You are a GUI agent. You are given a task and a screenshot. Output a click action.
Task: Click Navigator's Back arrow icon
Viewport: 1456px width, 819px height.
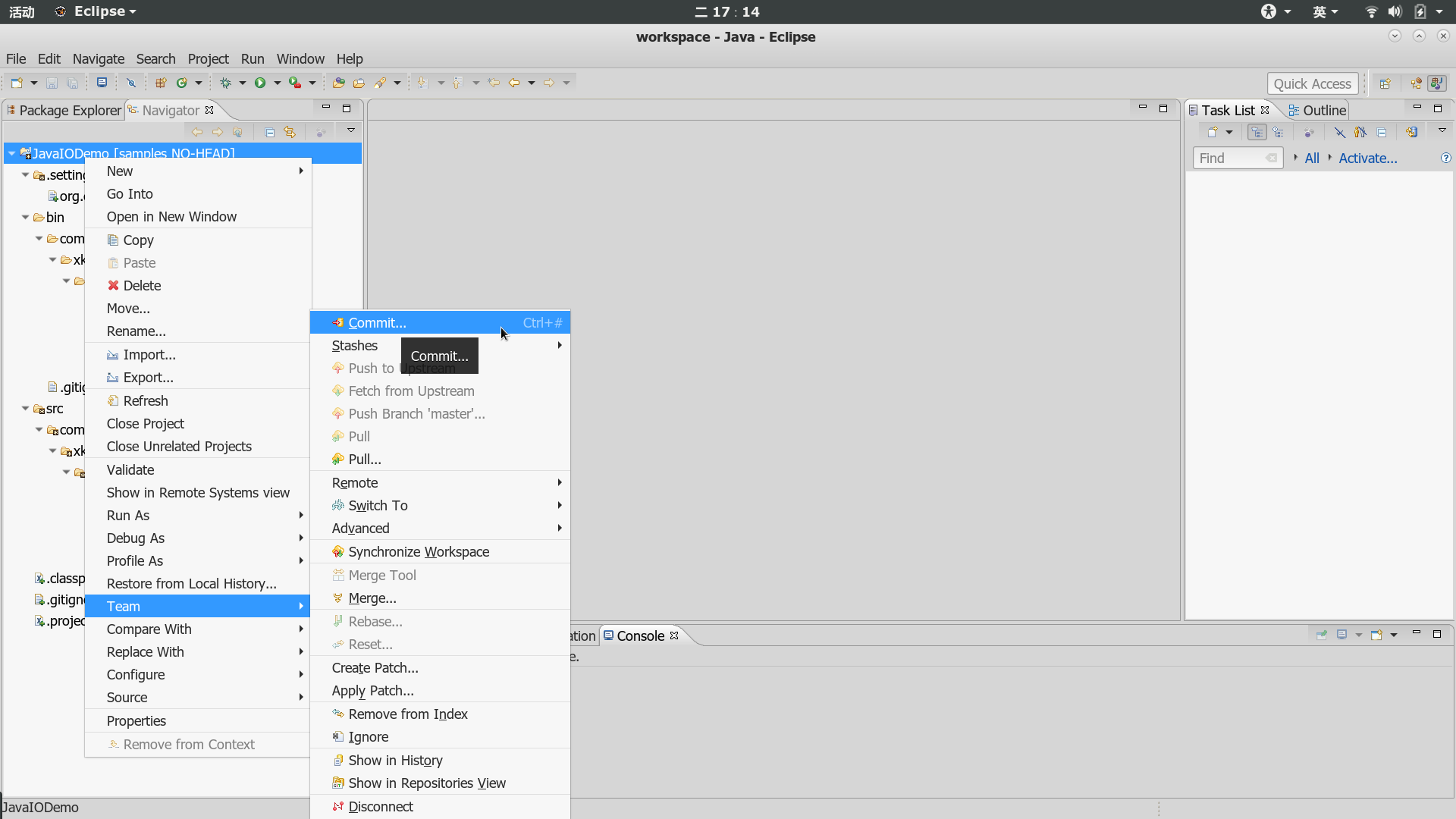point(197,132)
